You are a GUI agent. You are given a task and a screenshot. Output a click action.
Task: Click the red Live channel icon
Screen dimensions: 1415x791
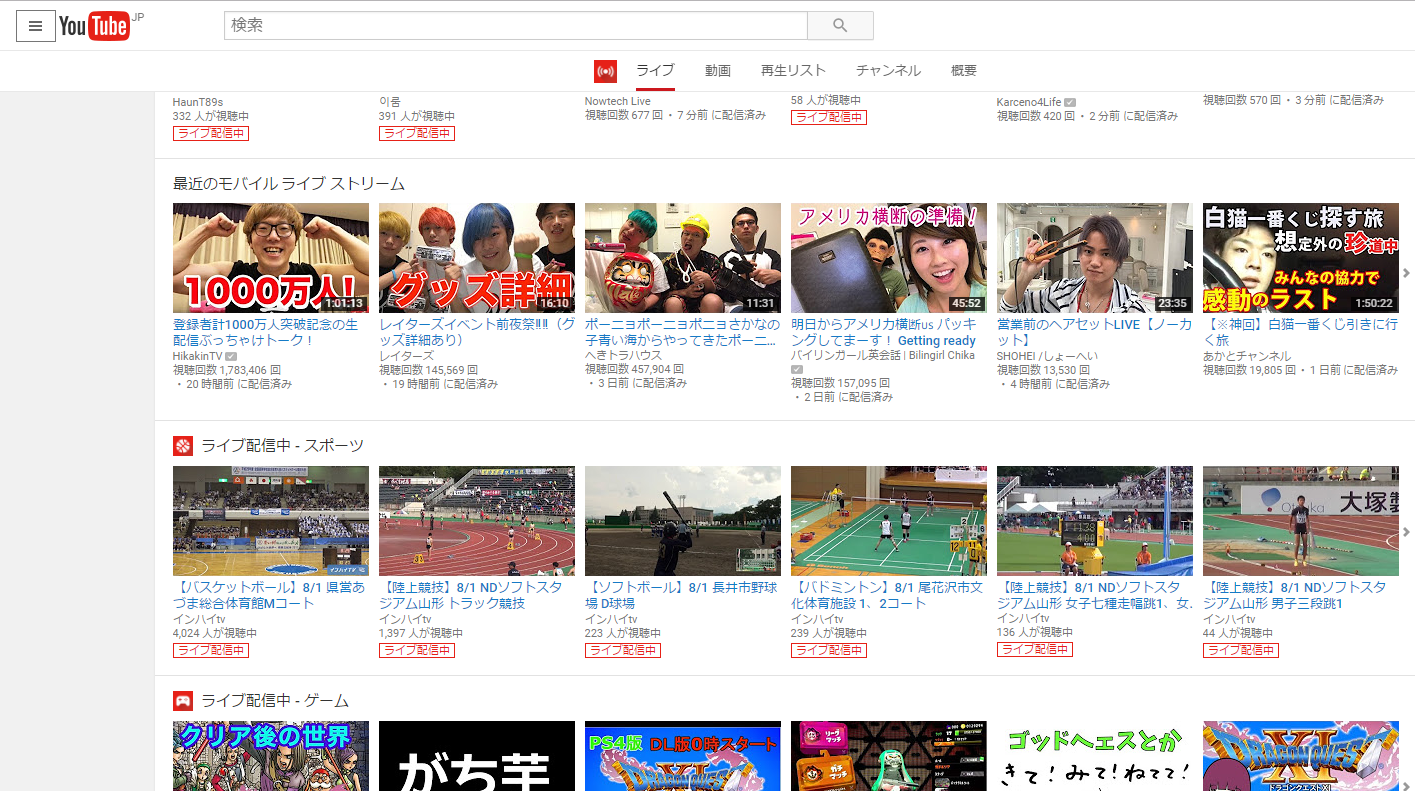(x=605, y=71)
